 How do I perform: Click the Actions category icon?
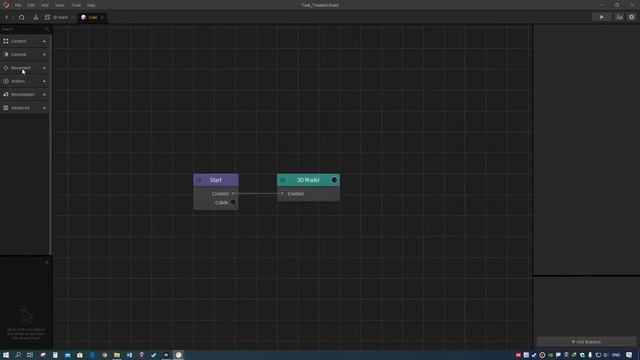tap(6, 81)
